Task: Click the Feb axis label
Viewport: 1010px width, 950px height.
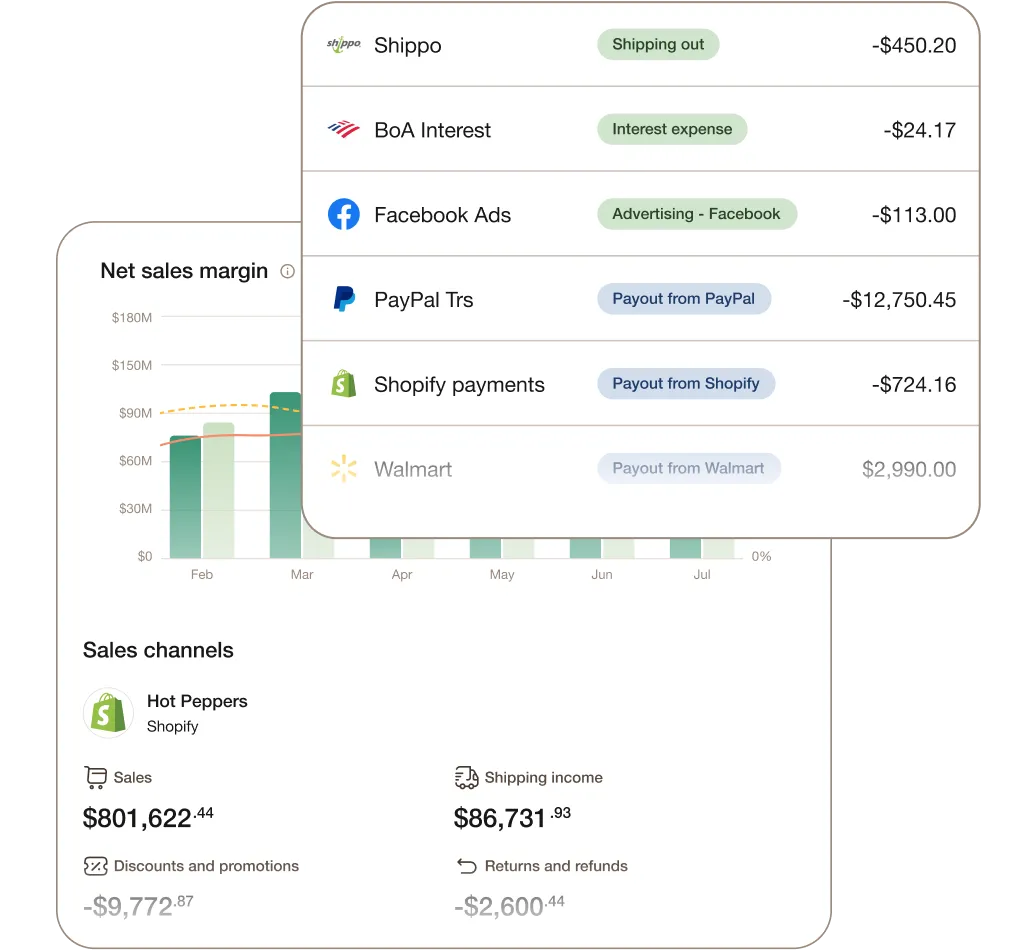Action: click(202, 575)
